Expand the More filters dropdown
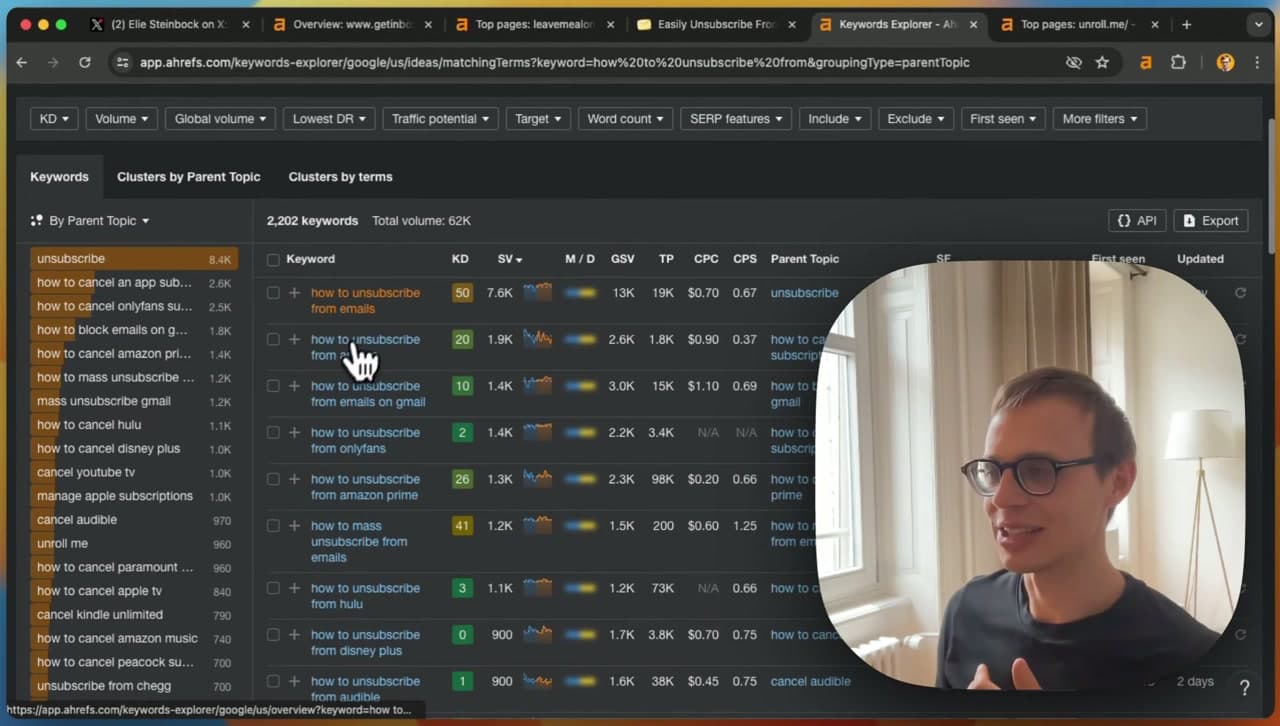1280x726 pixels. pyautogui.click(x=1099, y=119)
